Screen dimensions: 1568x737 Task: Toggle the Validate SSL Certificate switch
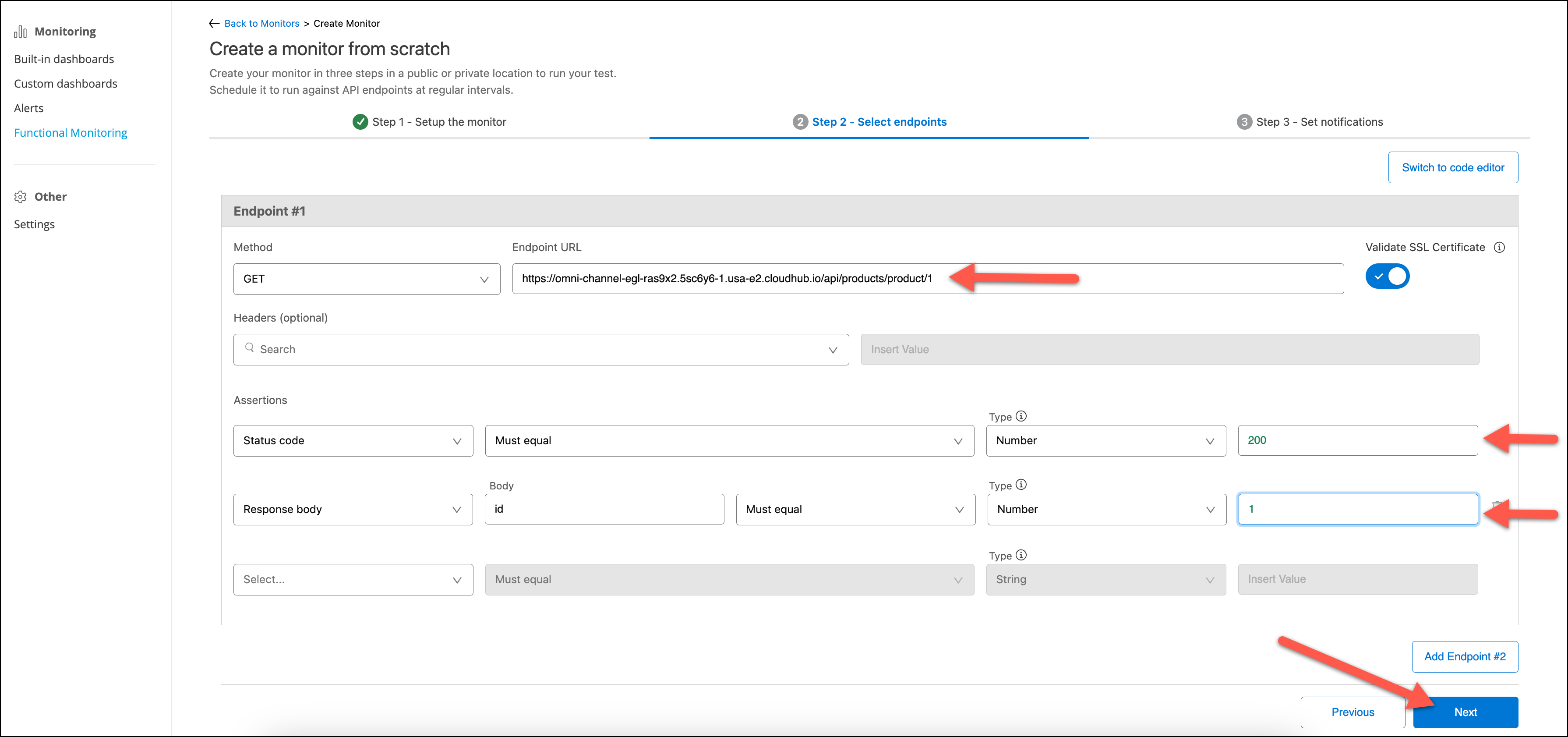1387,276
